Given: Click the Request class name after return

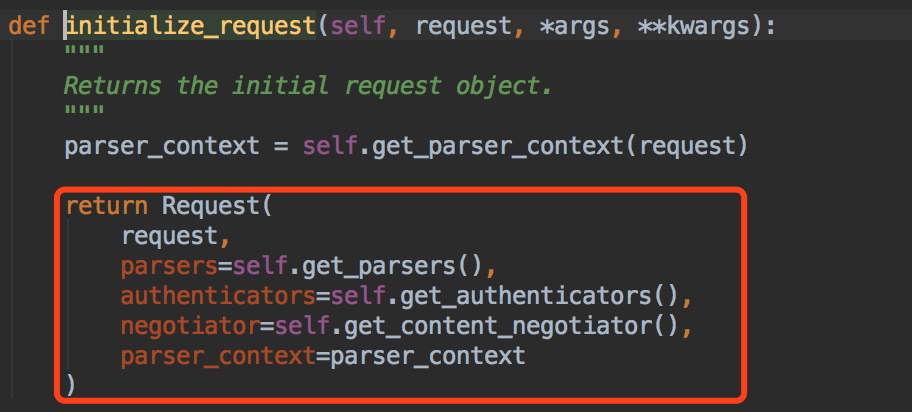Looking at the screenshot, I should click(210, 207).
